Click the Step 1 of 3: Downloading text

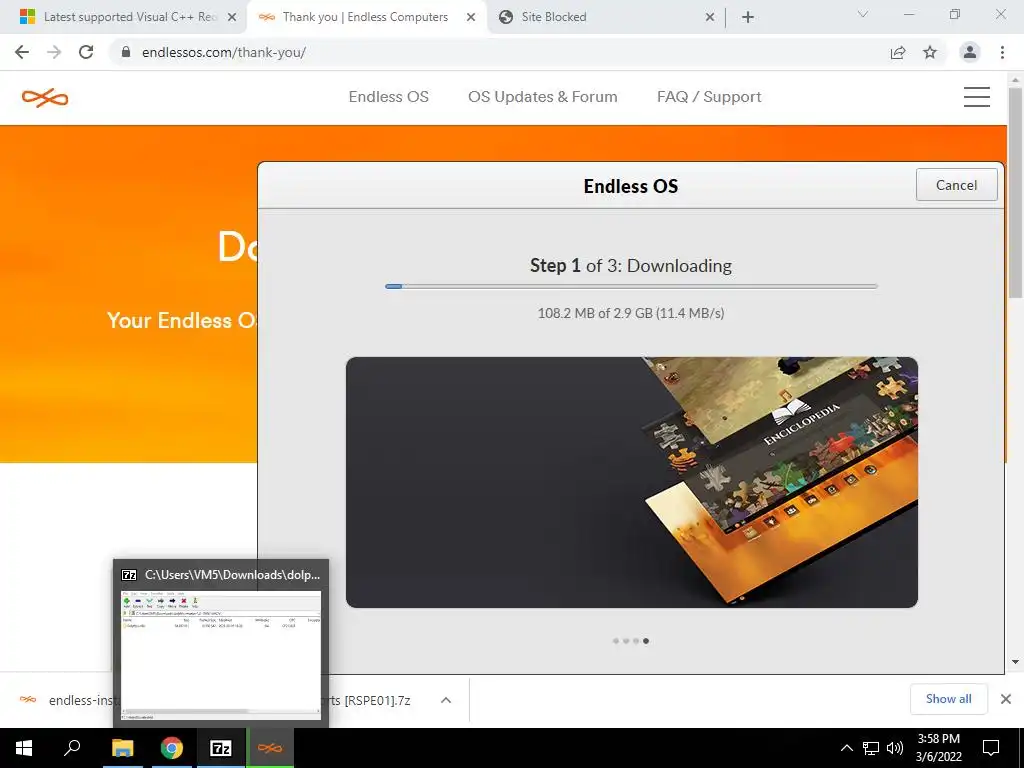pyautogui.click(x=631, y=266)
